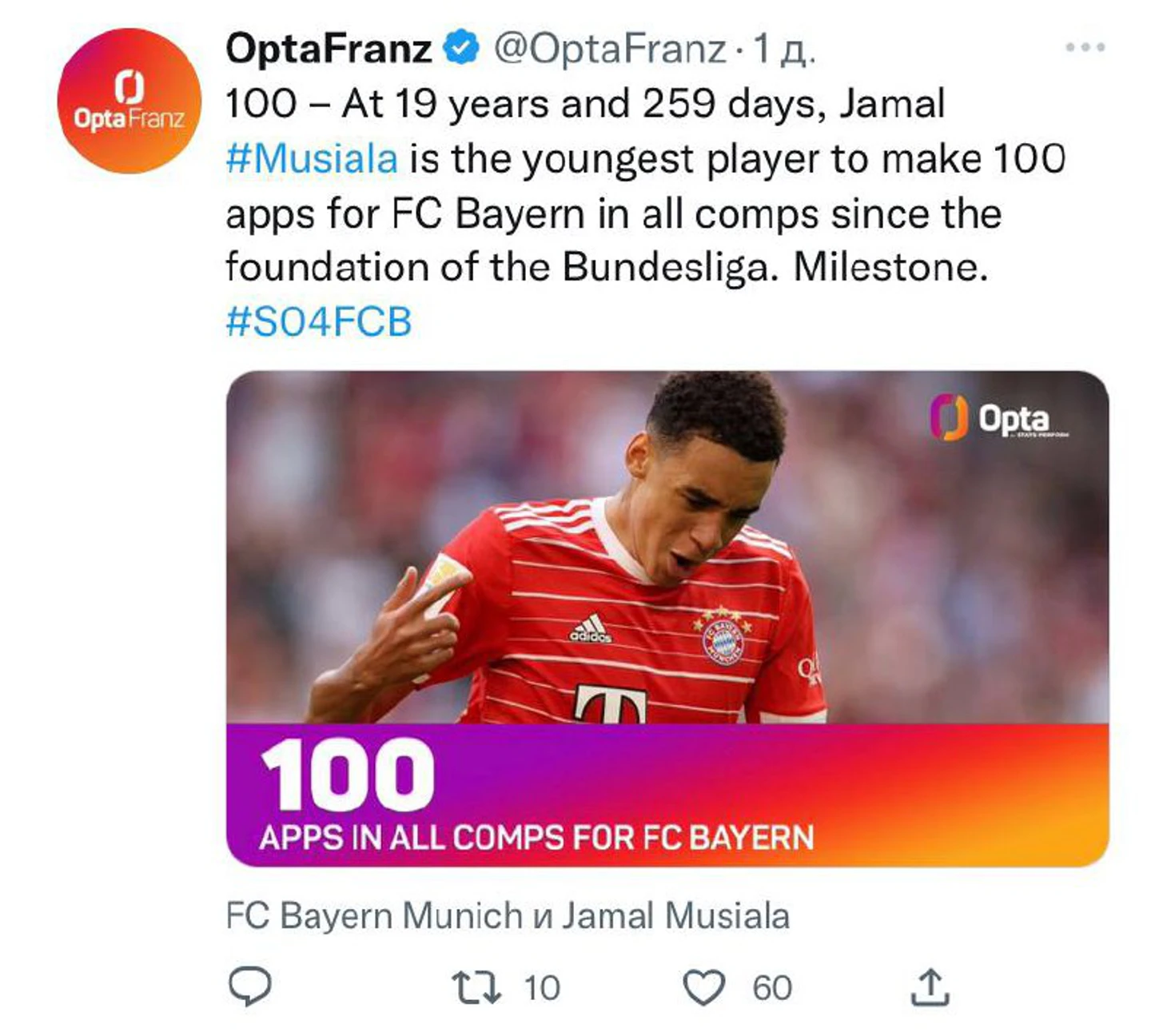Open the @OptaFranz handle
Image resolution: width=1167 pixels, height=1036 pixels.
click(610, 49)
